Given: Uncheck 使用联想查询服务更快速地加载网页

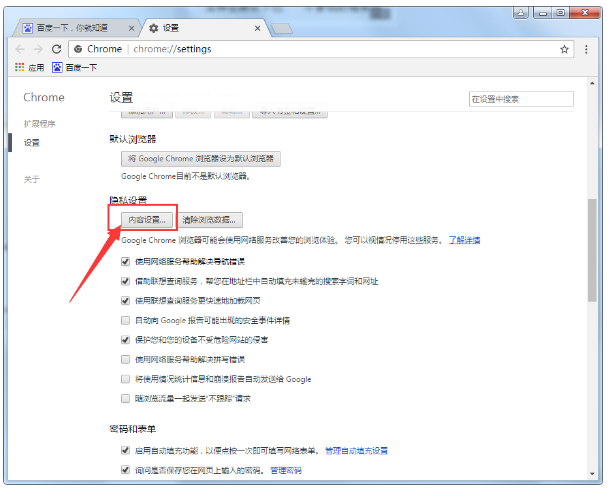Looking at the screenshot, I should 125,300.
